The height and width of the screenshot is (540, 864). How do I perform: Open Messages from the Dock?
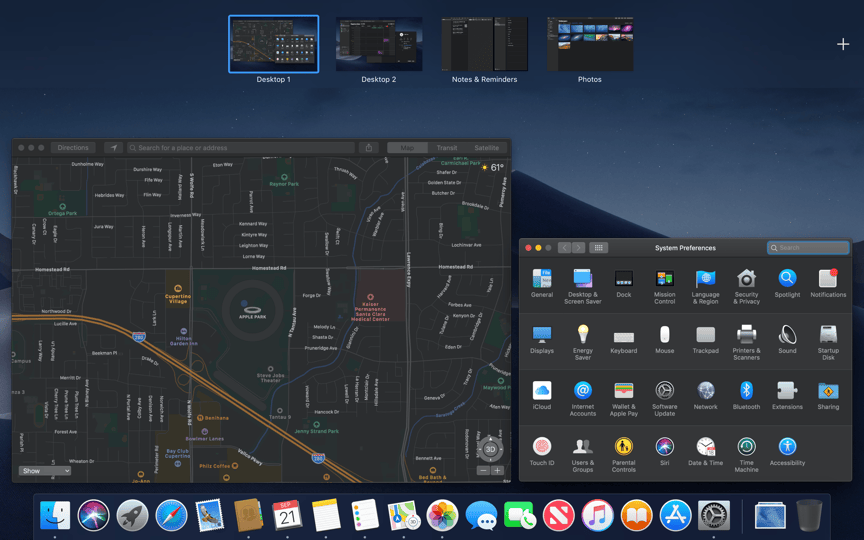point(481,515)
